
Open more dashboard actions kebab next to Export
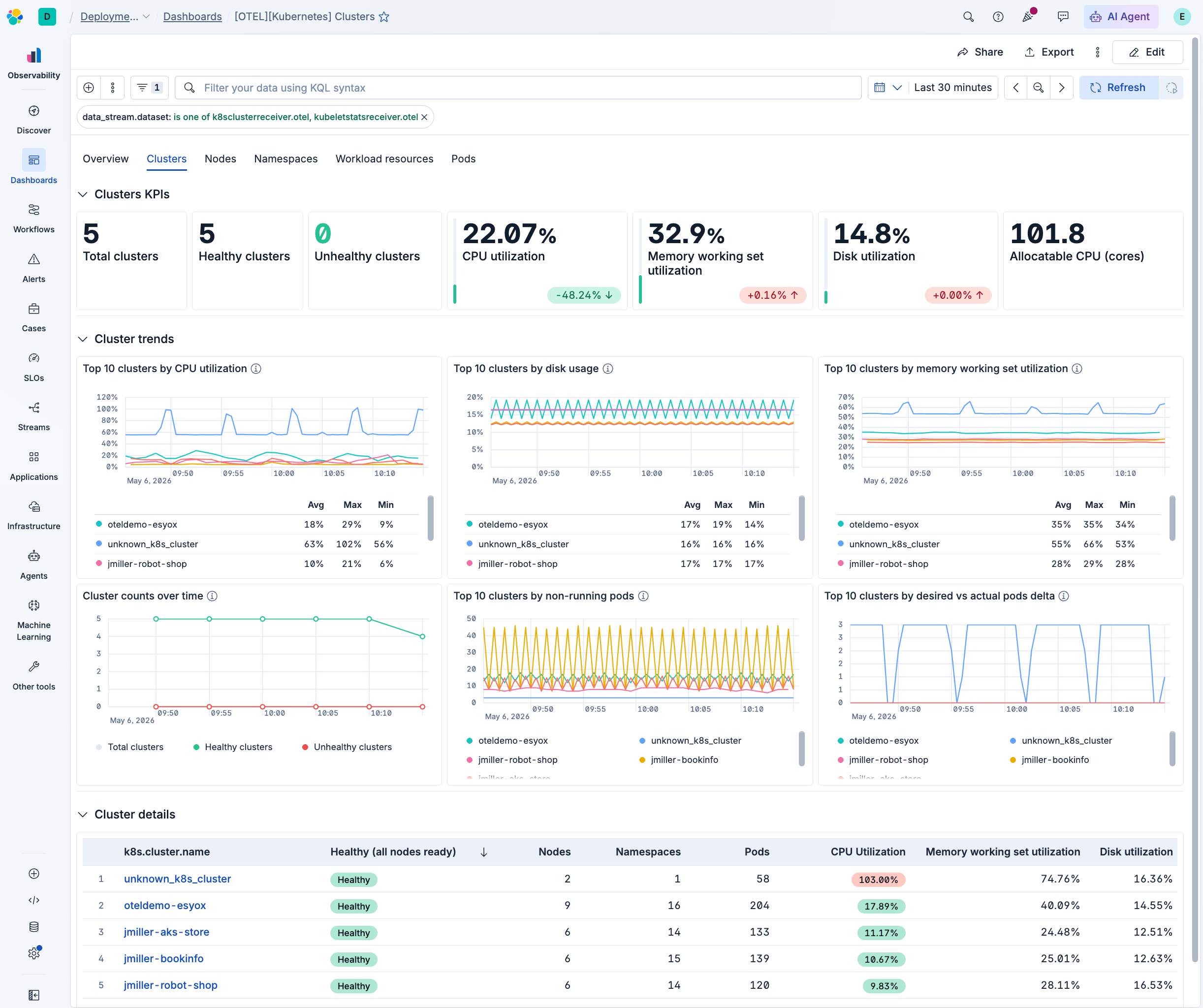(1098, 52)
